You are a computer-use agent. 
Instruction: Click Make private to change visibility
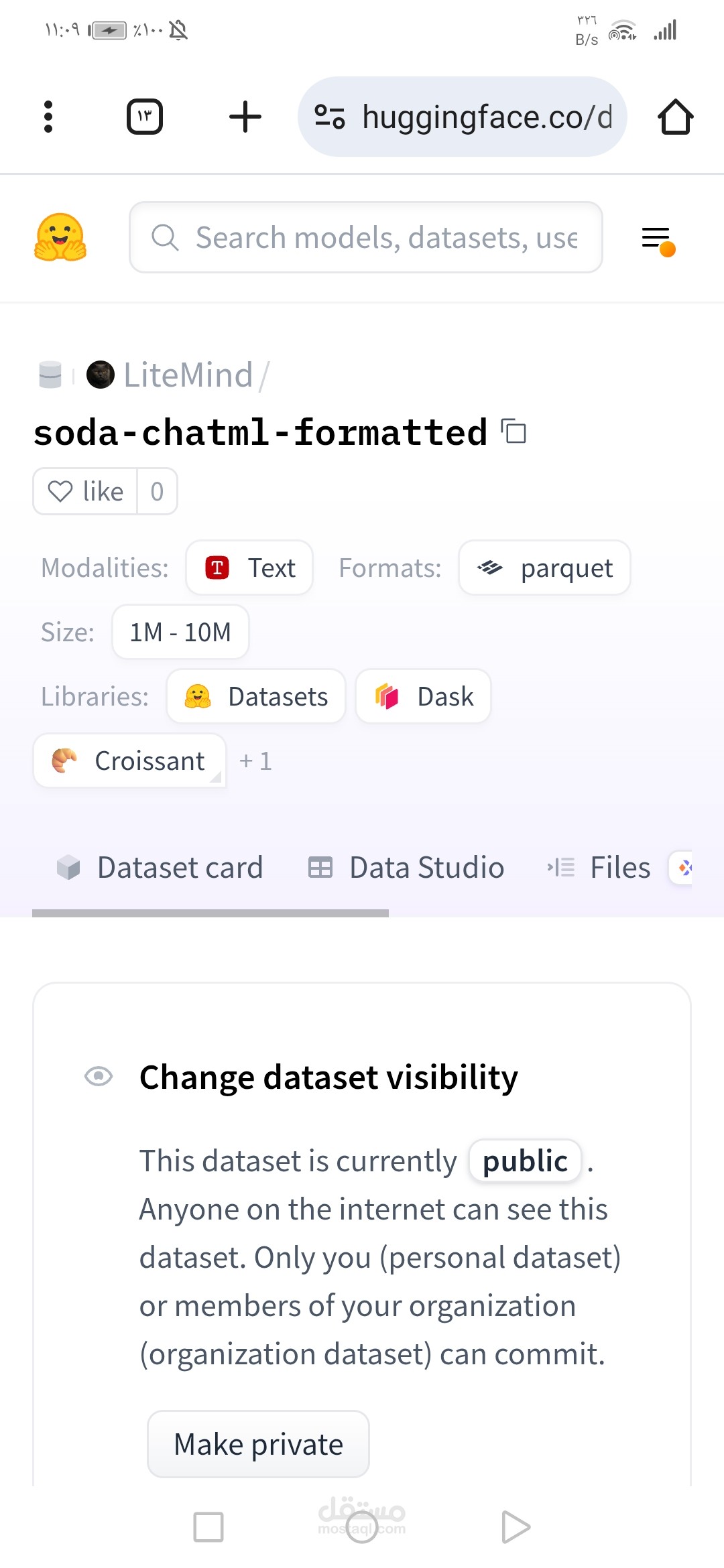pyautogui.click(x=258, y=1444)
